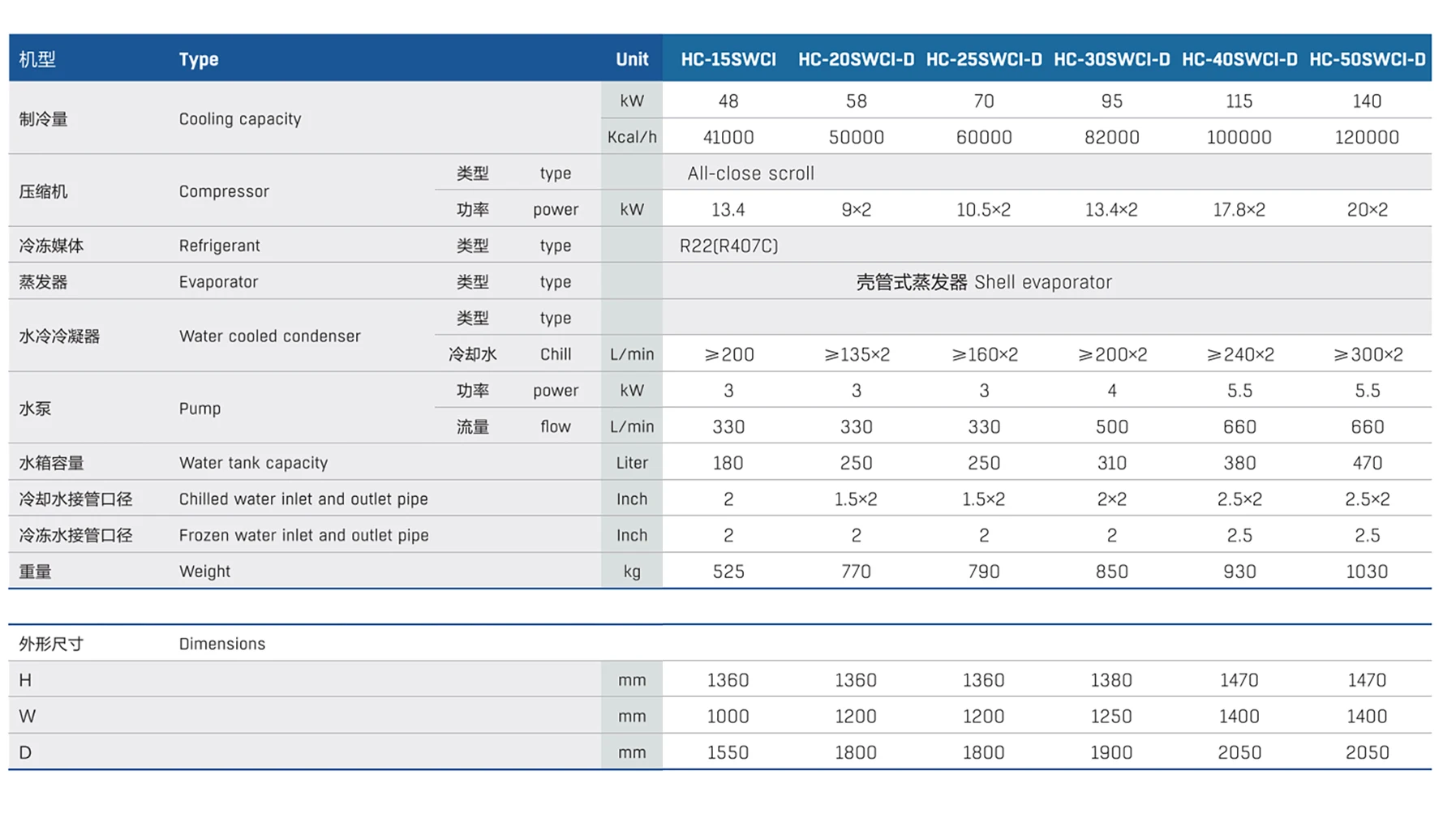Click the 1250 width value

click(x=1111, y=717)
